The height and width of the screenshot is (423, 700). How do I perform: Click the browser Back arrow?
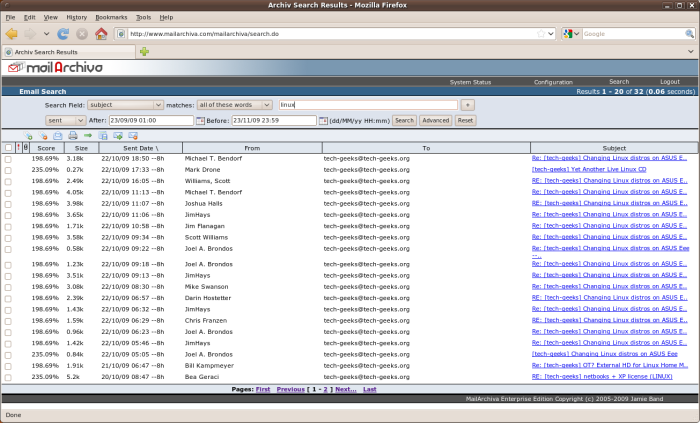(x=12, y=34)
